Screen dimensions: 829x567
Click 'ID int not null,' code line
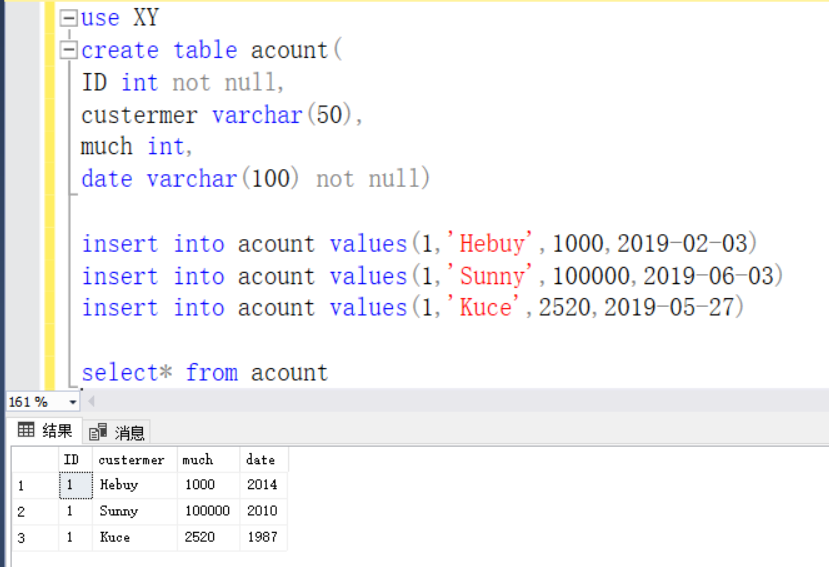[183, 83]
